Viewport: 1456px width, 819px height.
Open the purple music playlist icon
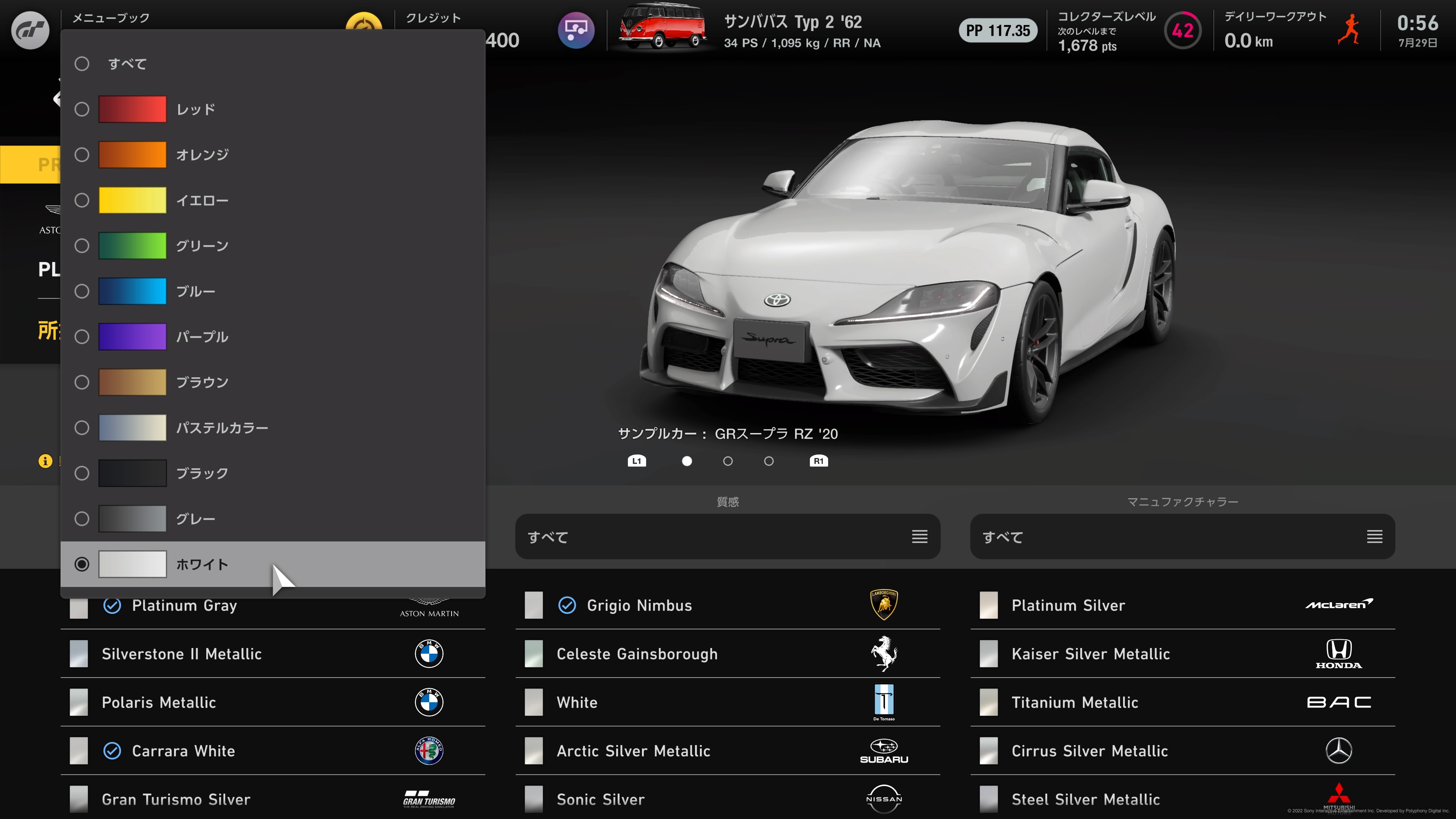pyautogui.click(x=576, y=30)
